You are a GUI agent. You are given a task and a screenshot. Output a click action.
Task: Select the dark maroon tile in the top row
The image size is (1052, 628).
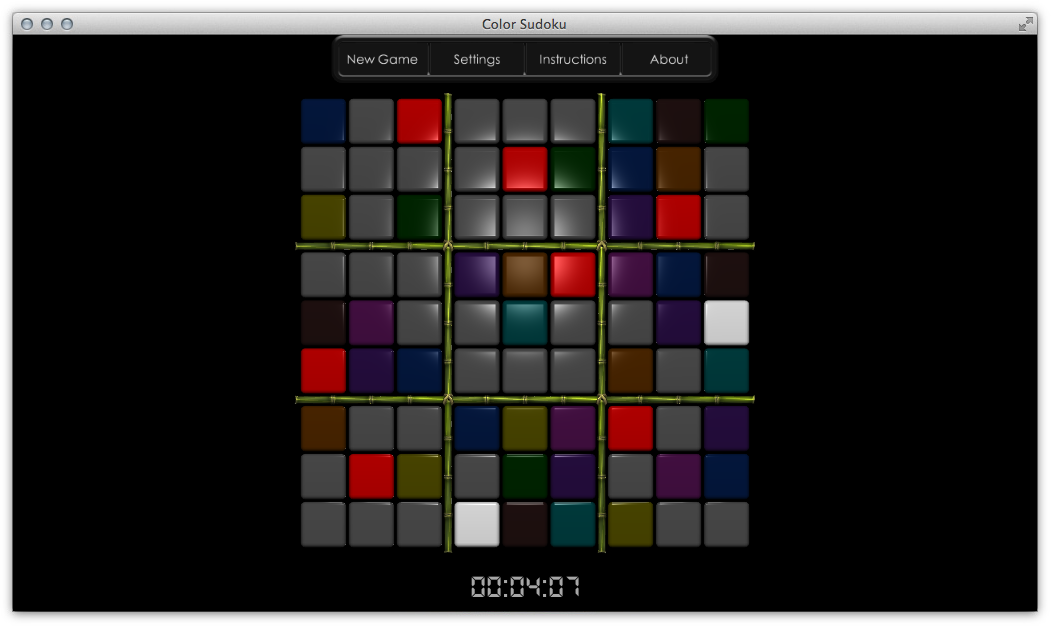tap(679, 121)
